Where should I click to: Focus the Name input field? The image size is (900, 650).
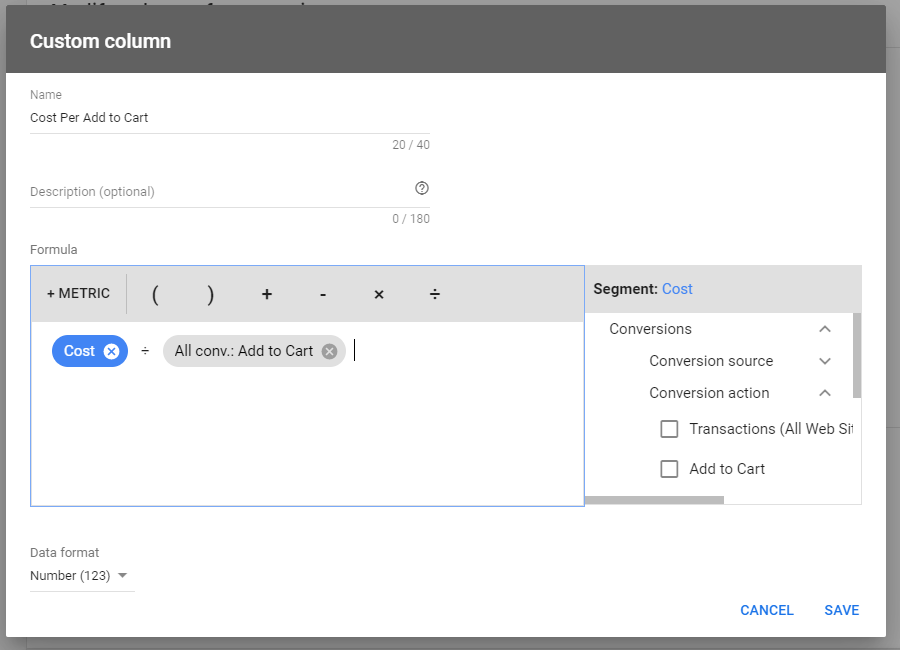click(230, 118)
